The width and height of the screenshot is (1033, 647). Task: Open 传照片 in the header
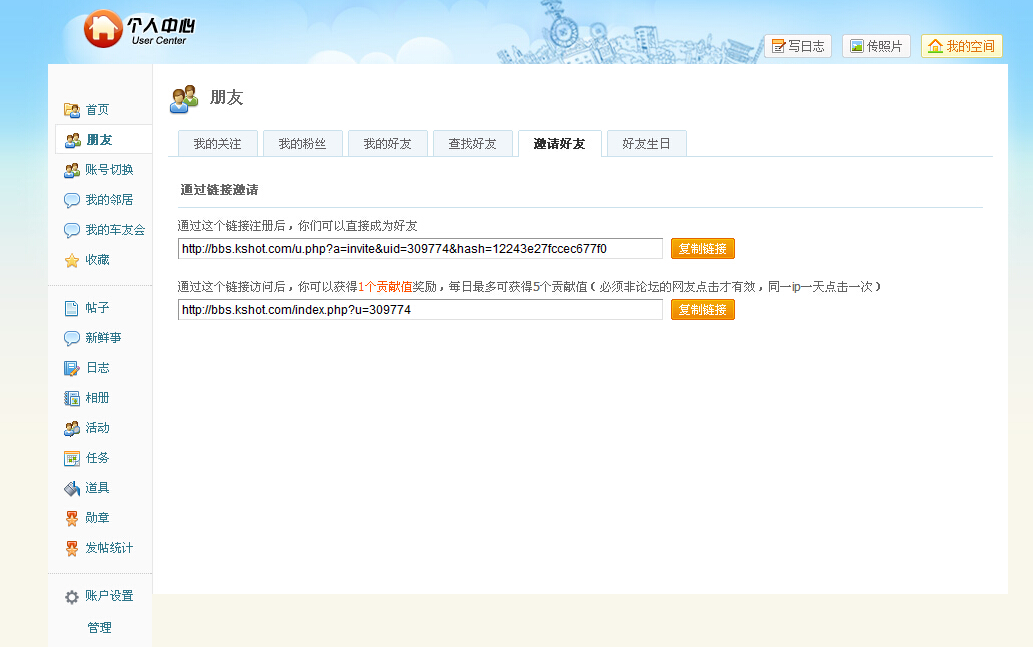[x=876, y=46]
